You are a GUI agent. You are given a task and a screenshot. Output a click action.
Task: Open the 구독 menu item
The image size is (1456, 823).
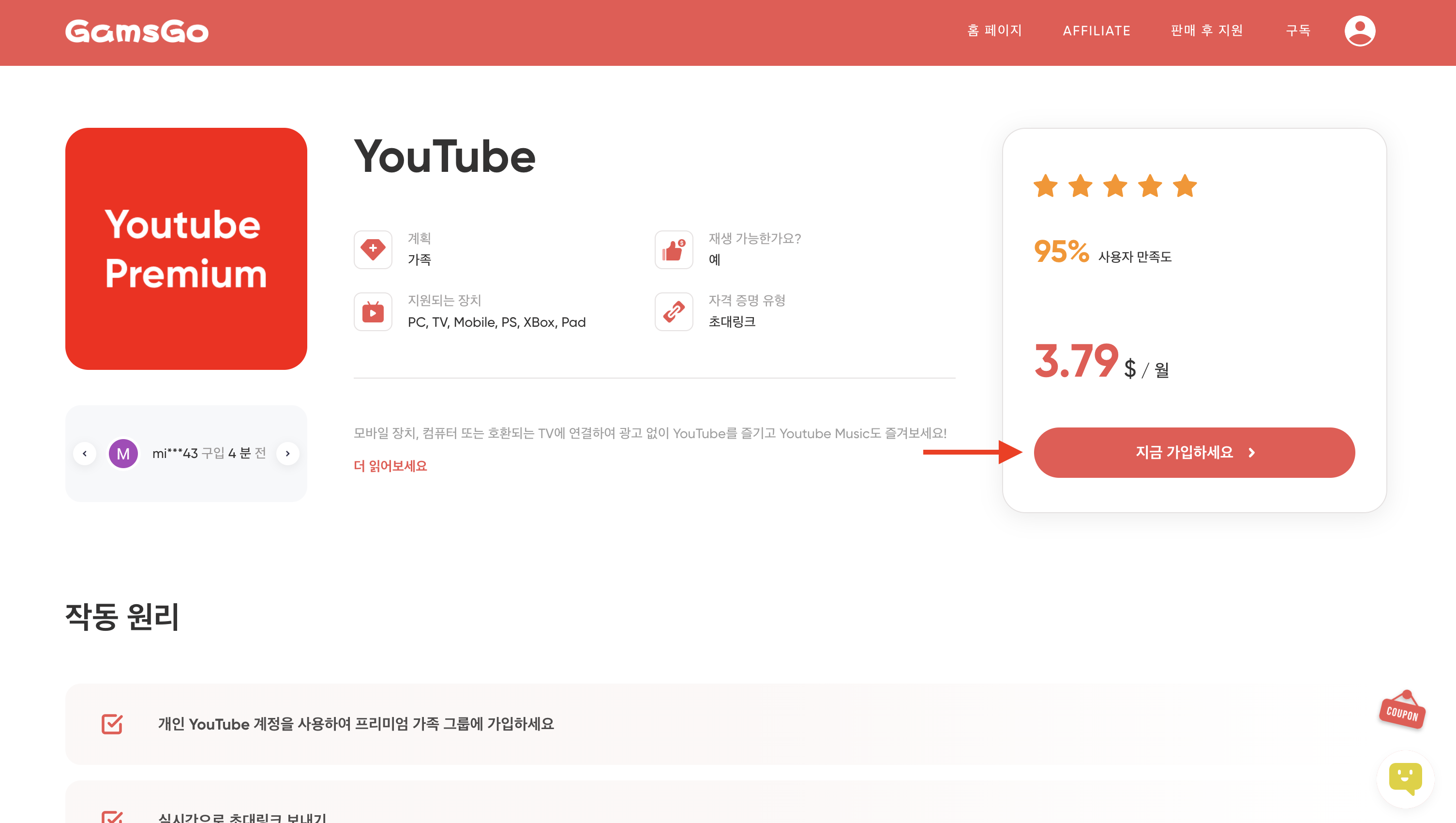(x=1298, y=30)
